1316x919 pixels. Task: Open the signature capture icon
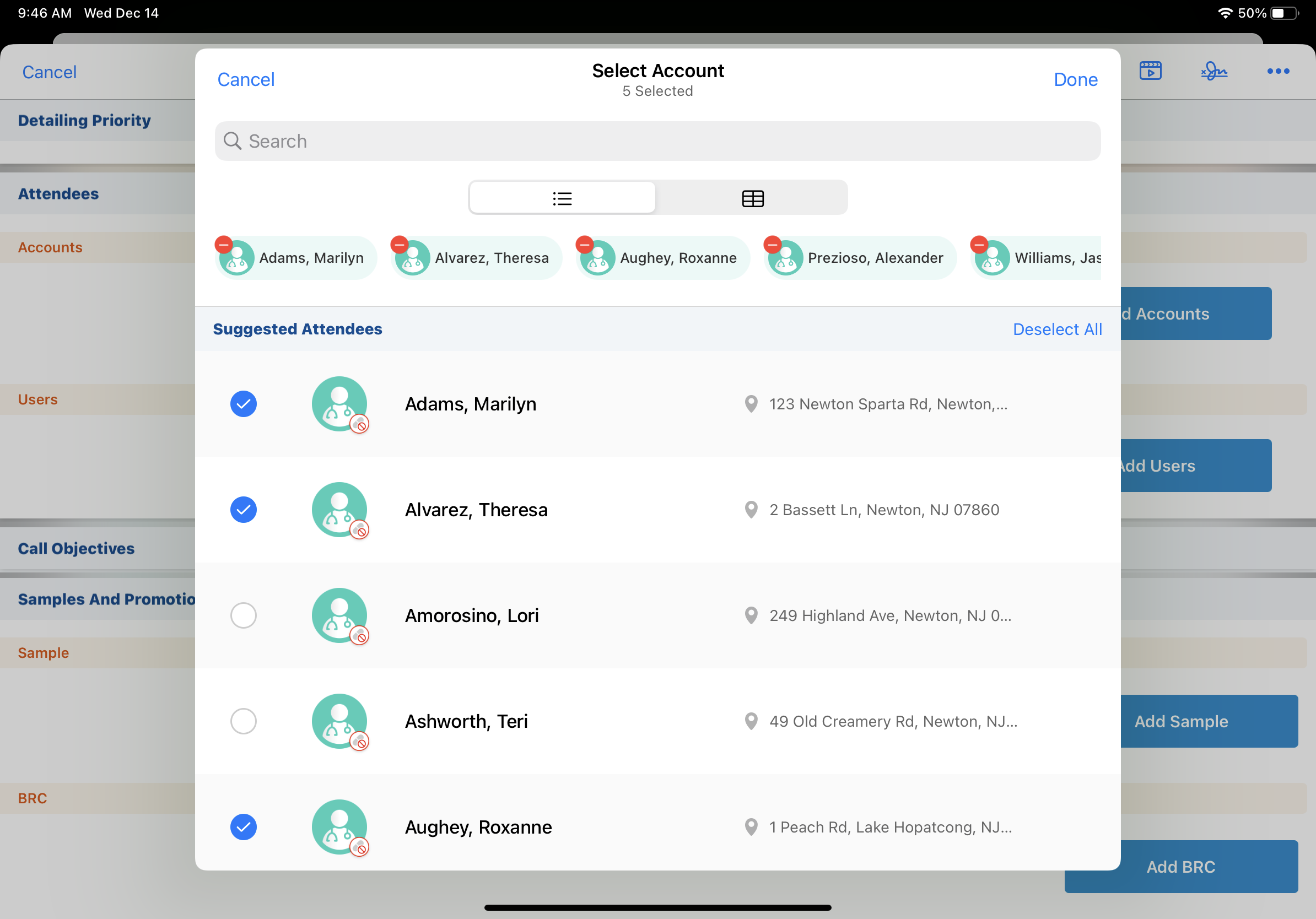click(x=1213, y=71)
